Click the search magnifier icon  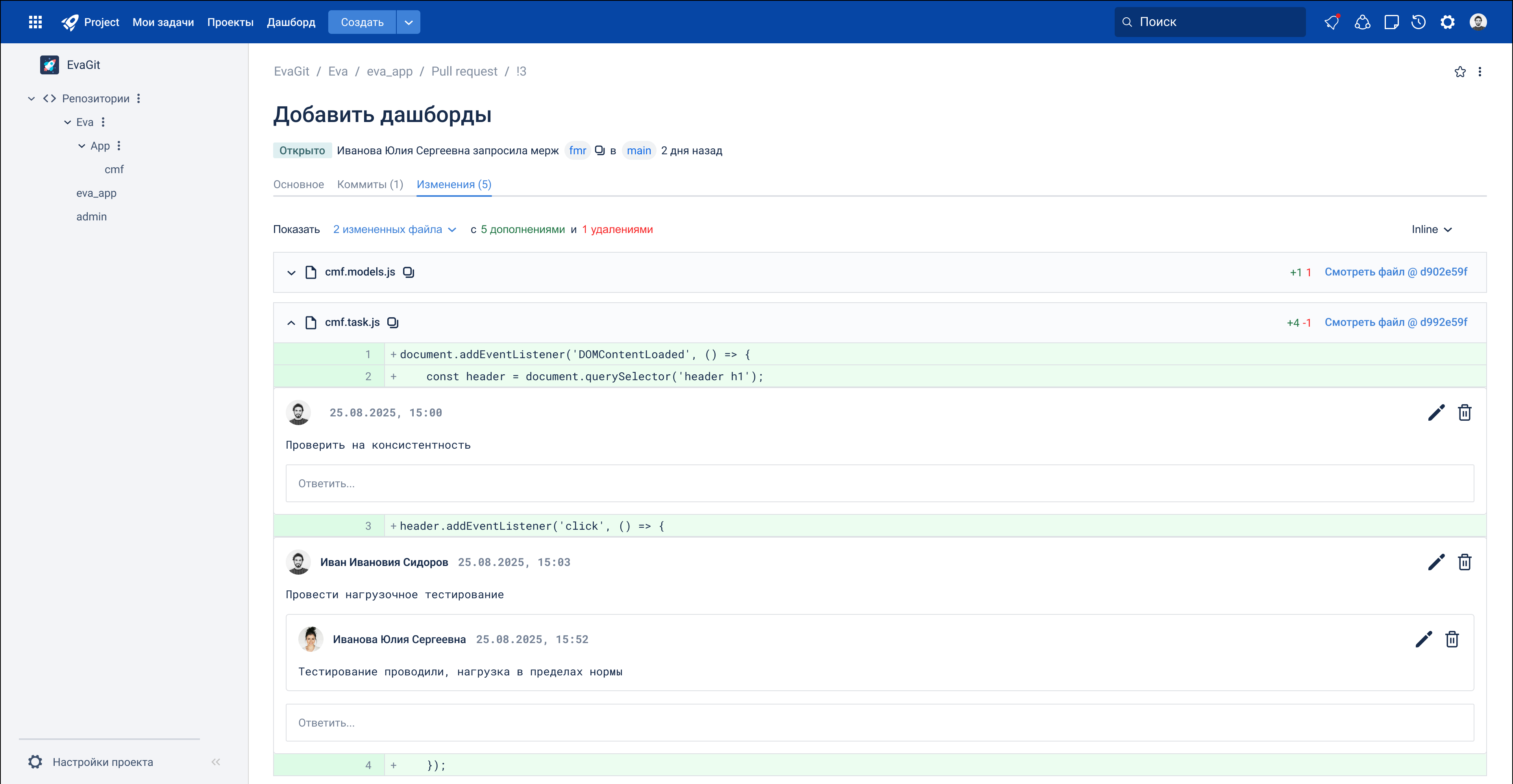(x=1127, y=22)
